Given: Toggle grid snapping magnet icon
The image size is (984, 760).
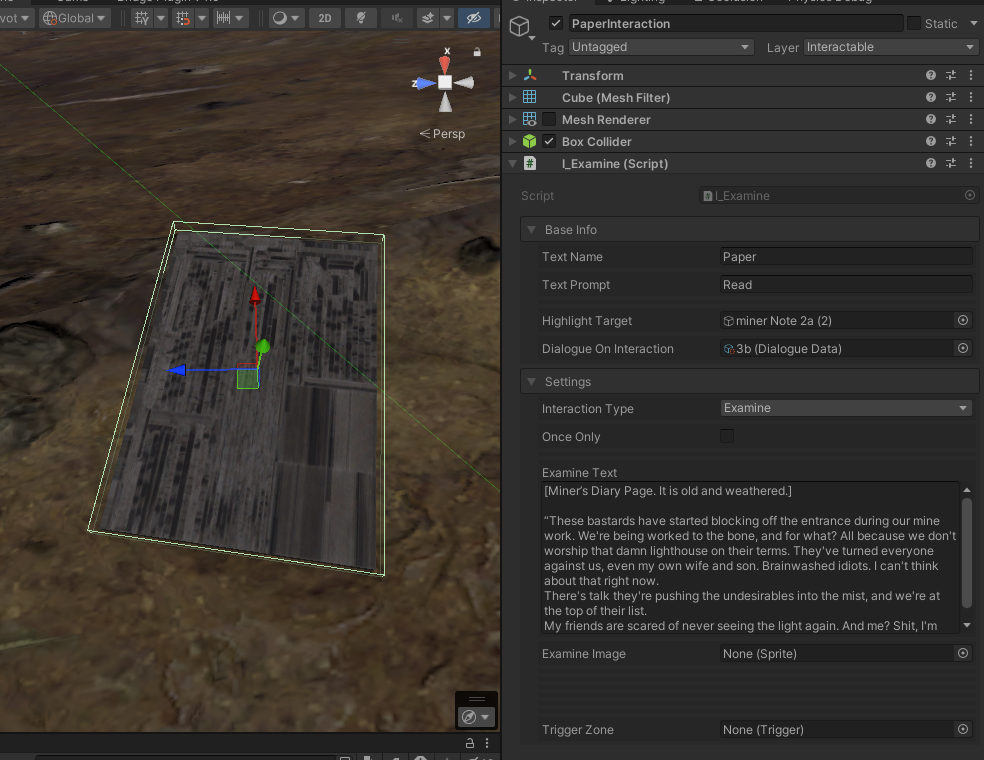Looking at the screenshot, I should point(183,18).
